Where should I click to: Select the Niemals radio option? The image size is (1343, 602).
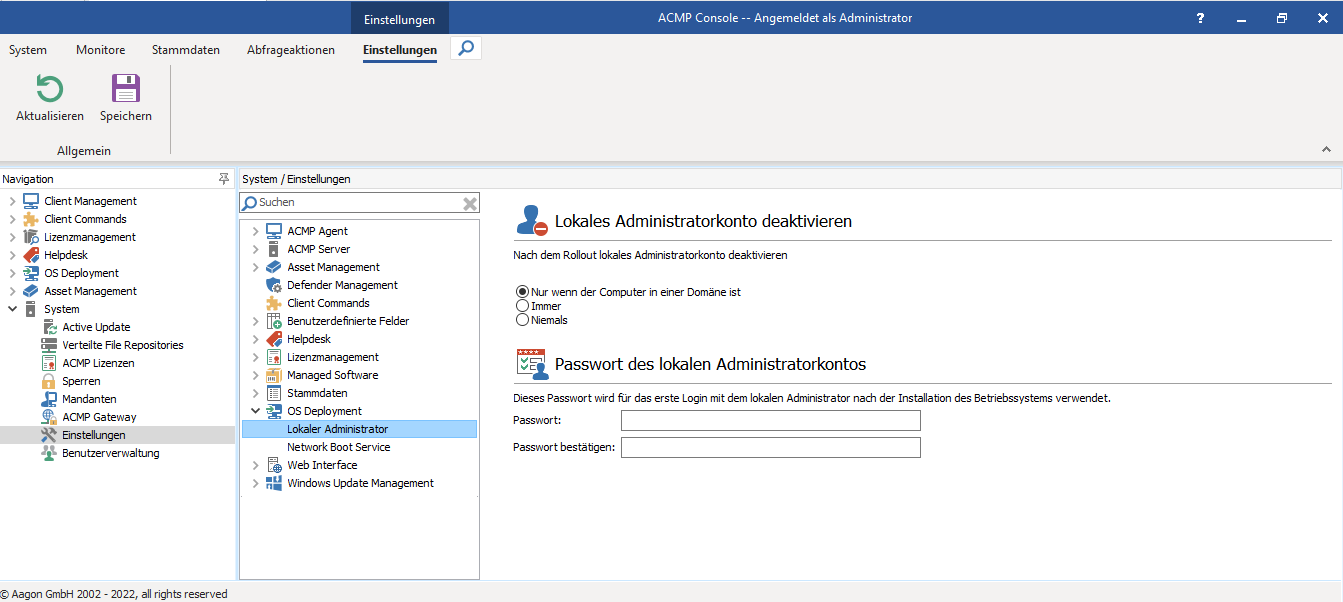click(521, 319)
